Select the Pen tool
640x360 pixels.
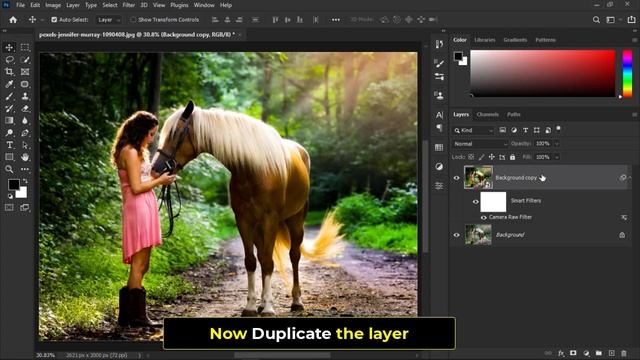(x=25, y=133)
